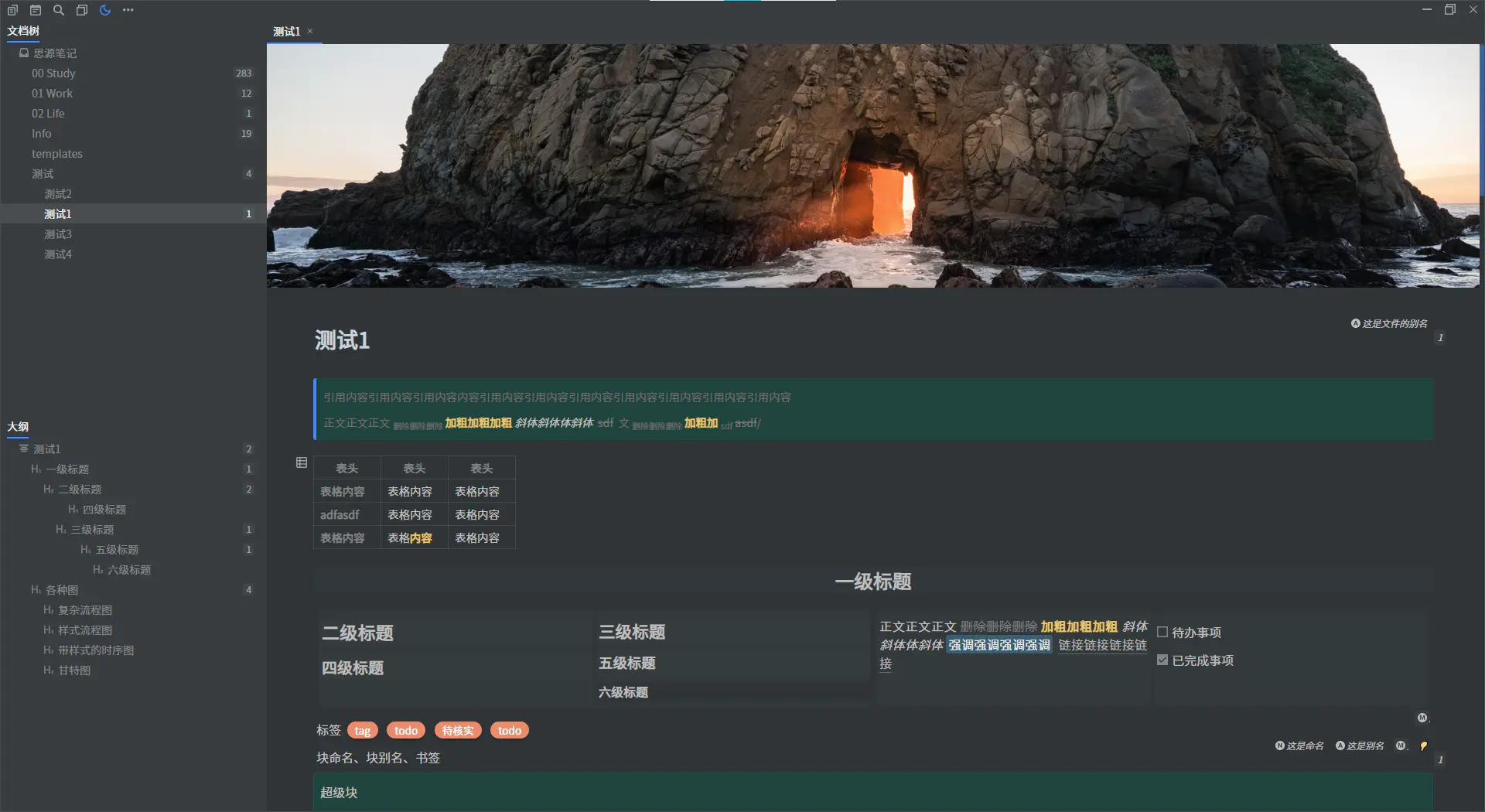Click the H1 icon of 各种图 in outline
The image size is (1485, 812).
(x=36, y=590)
